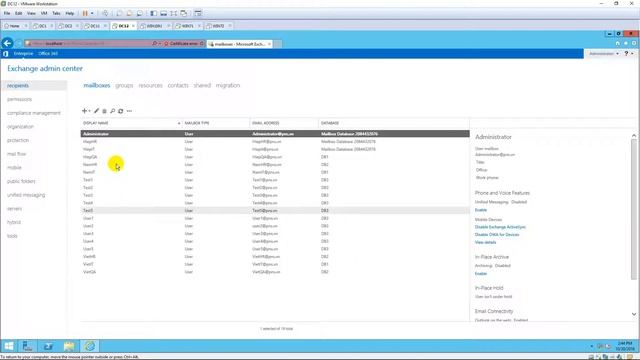Image resolution: width=640 pixels, height=360 pixels.
Task: Open the dropdown arrow next to the plus icon
Action: tap(89, 111)
